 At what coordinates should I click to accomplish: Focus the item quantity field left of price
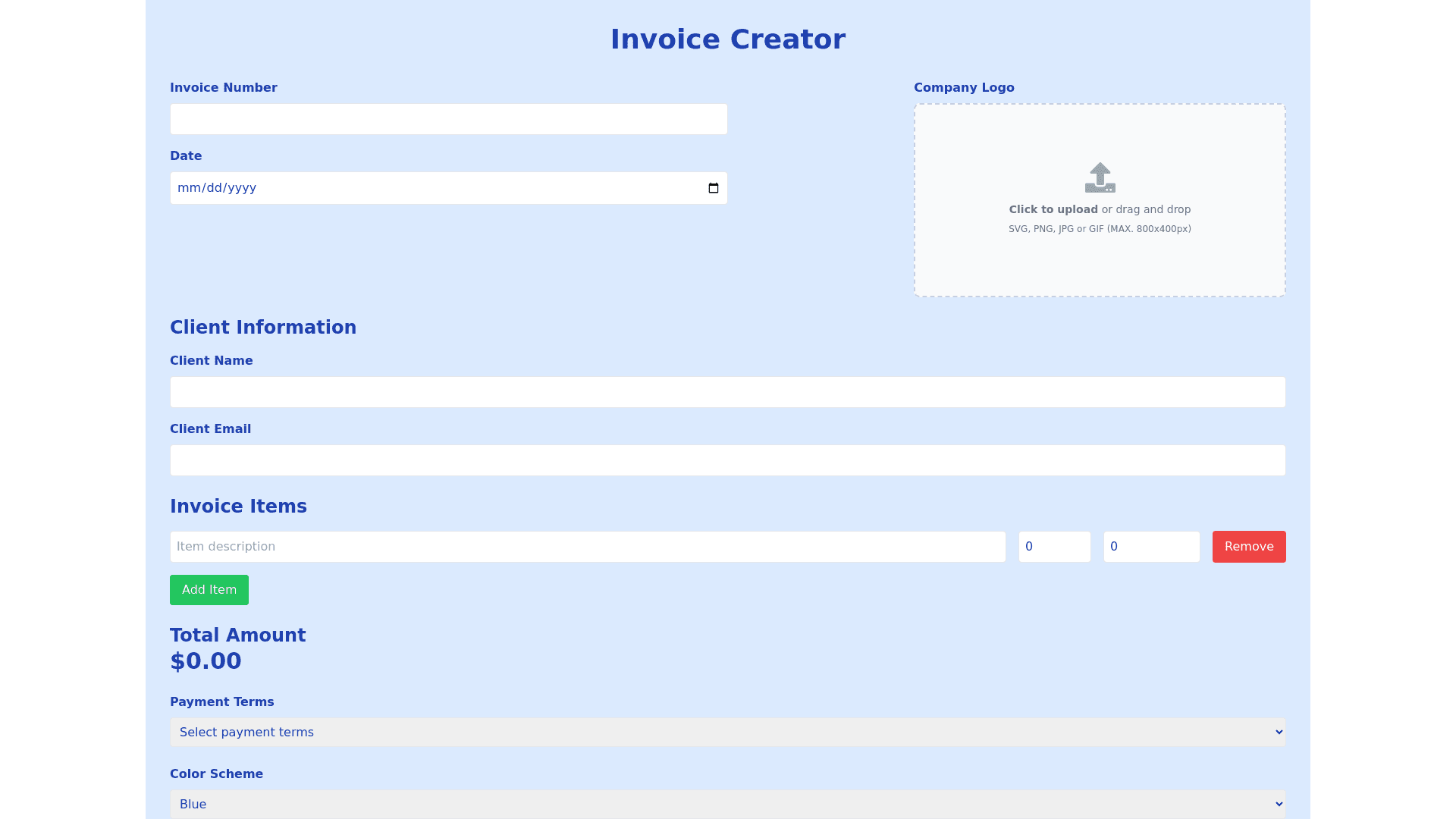tap(1054, 547)
